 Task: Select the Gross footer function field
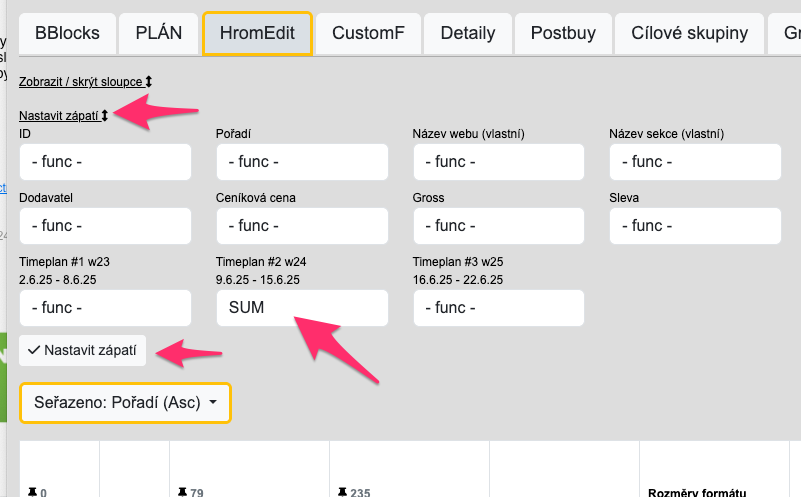(498, 226)
